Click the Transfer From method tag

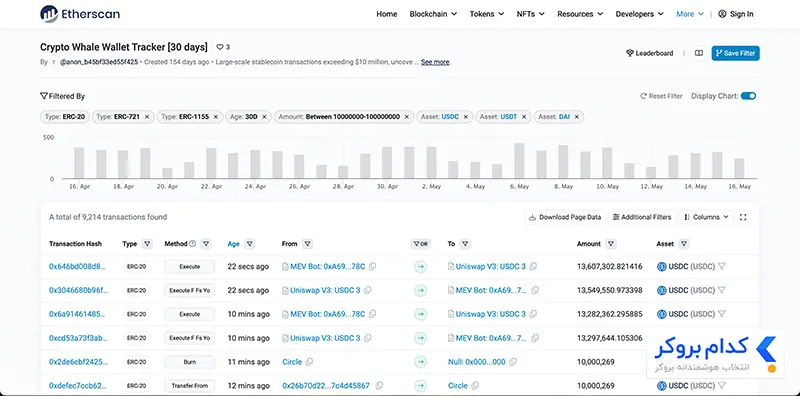coord(190,386)
